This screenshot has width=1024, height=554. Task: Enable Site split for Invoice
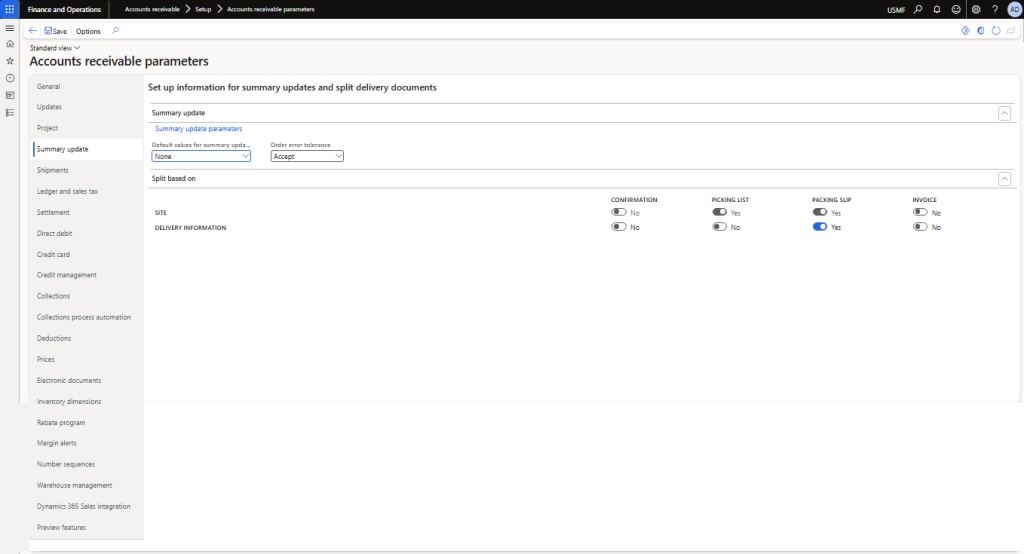[x=920, y=212]
